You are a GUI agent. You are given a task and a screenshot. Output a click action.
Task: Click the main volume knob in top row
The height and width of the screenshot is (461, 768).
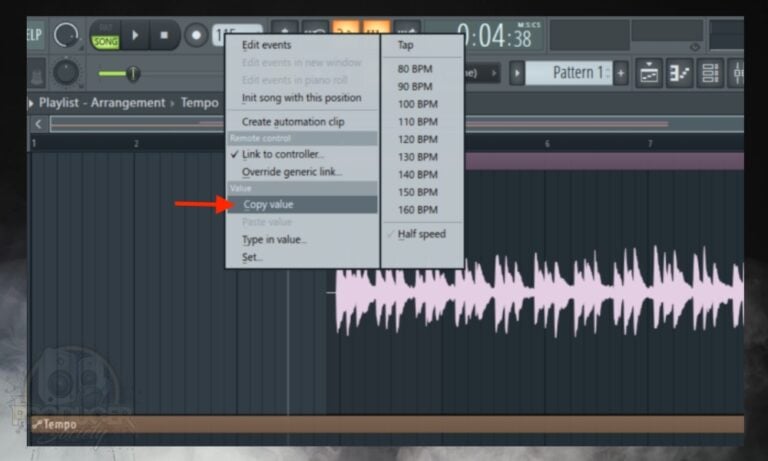[66, 35]
